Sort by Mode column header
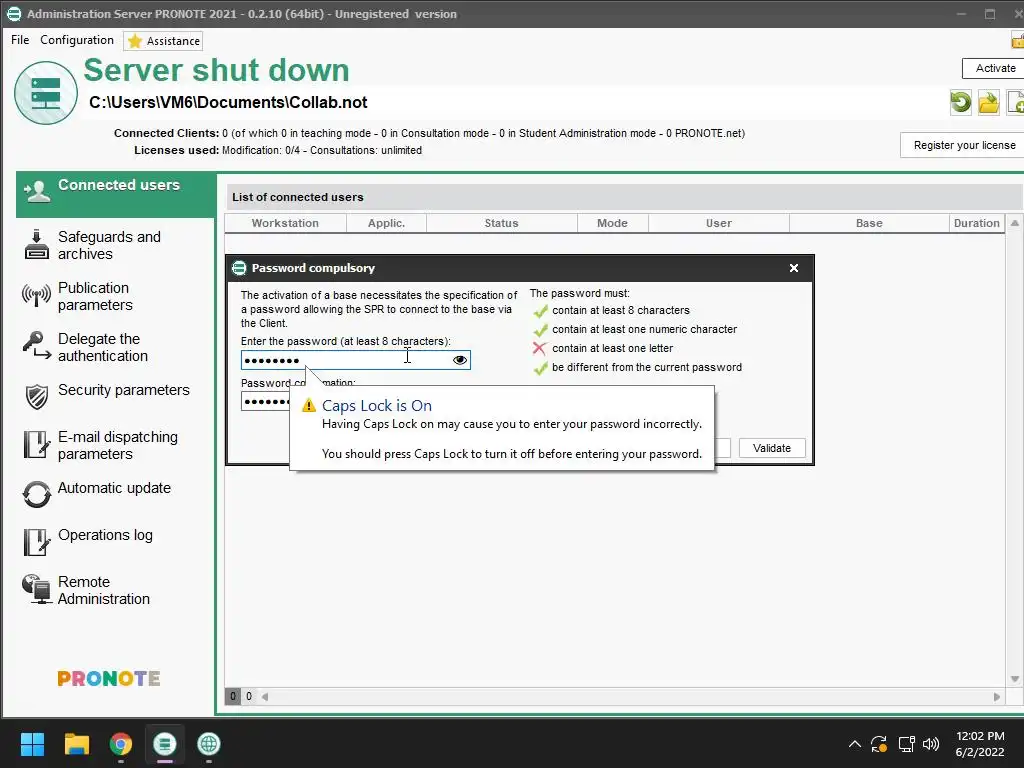The image size is (1024, 768). click(613, 223)
